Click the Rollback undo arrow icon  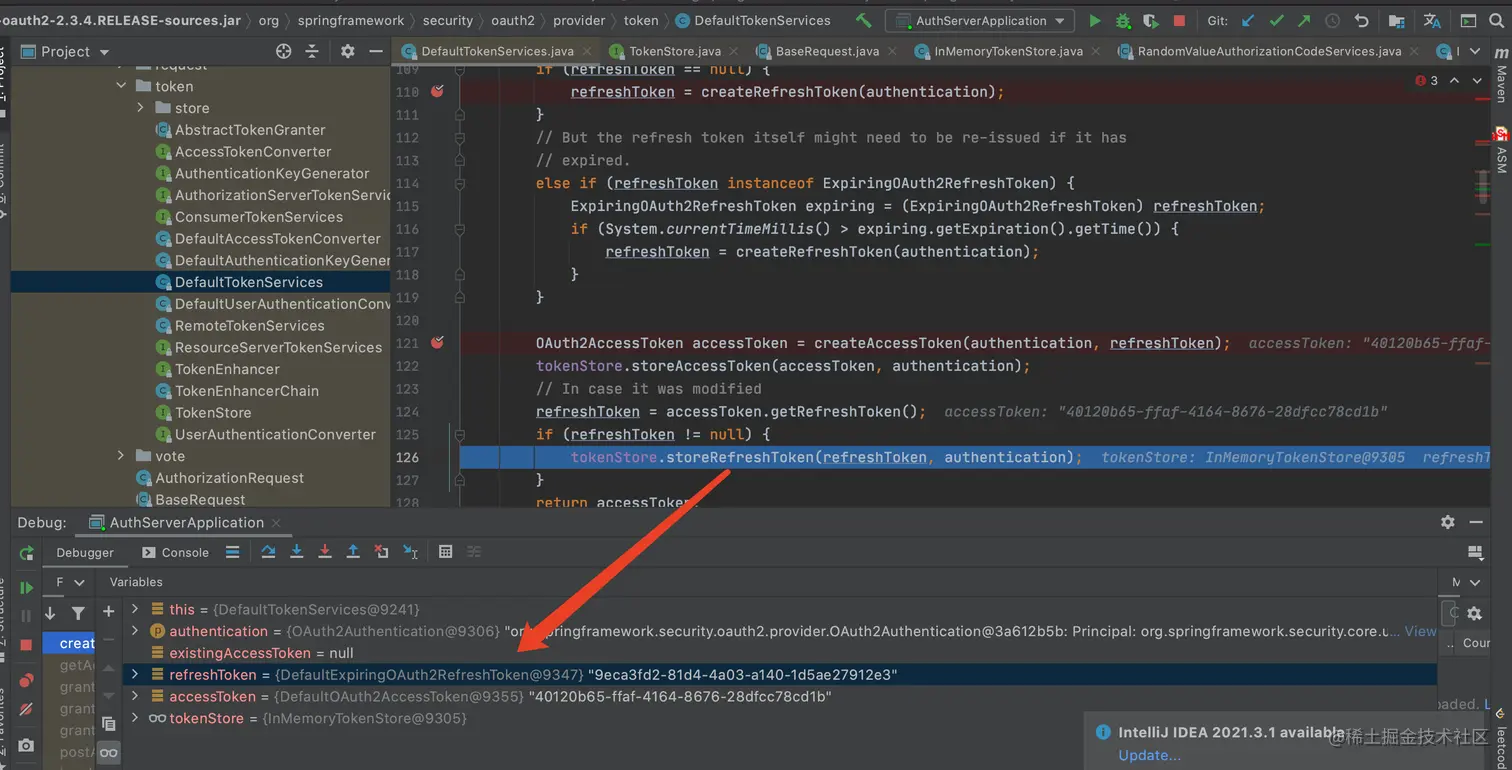pos(1361,20)
